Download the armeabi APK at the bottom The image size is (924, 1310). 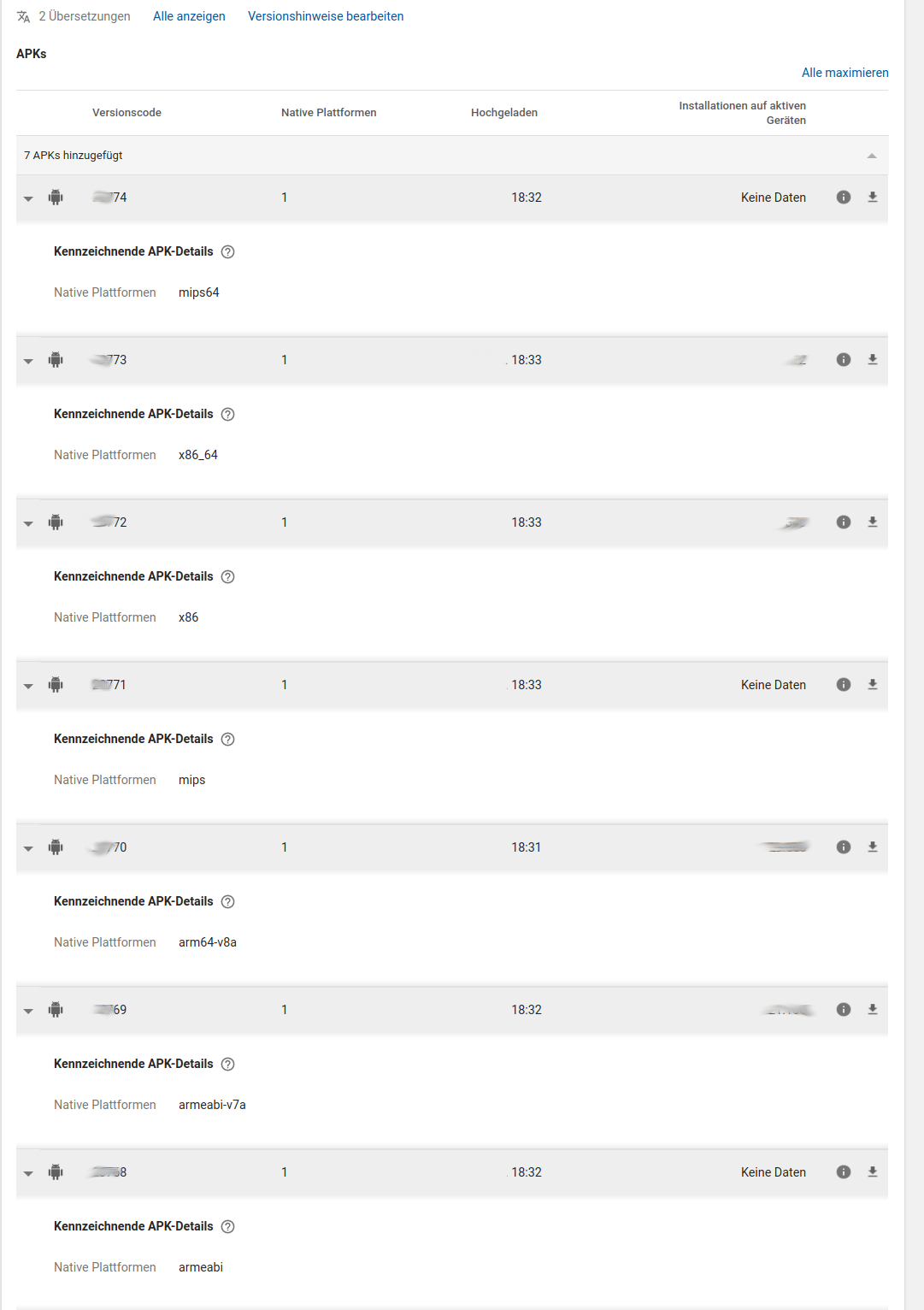click(873, 1172)
